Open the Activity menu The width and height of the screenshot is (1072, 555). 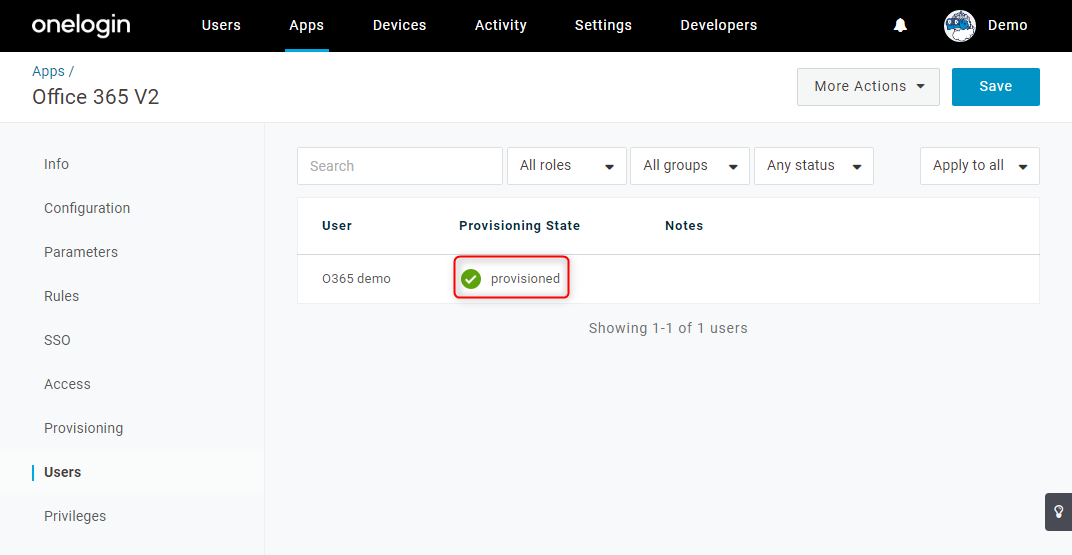pos(500,25)
